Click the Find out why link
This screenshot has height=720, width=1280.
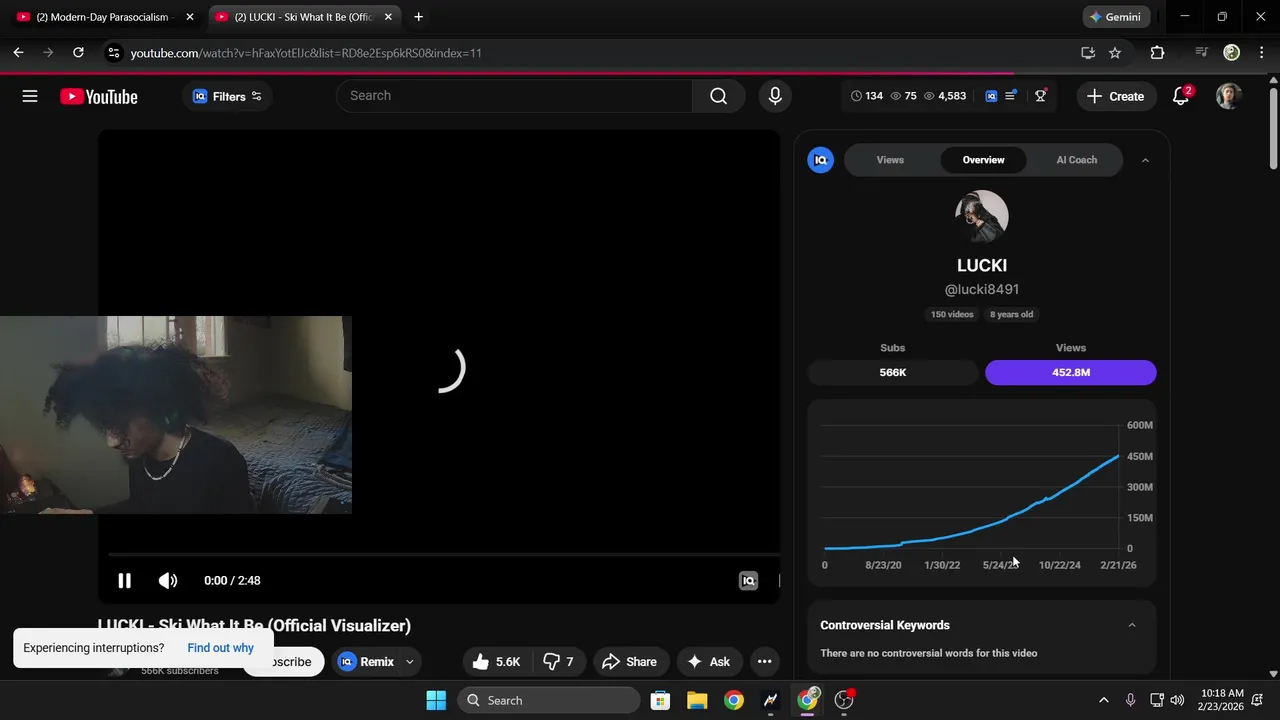(220, 648)
